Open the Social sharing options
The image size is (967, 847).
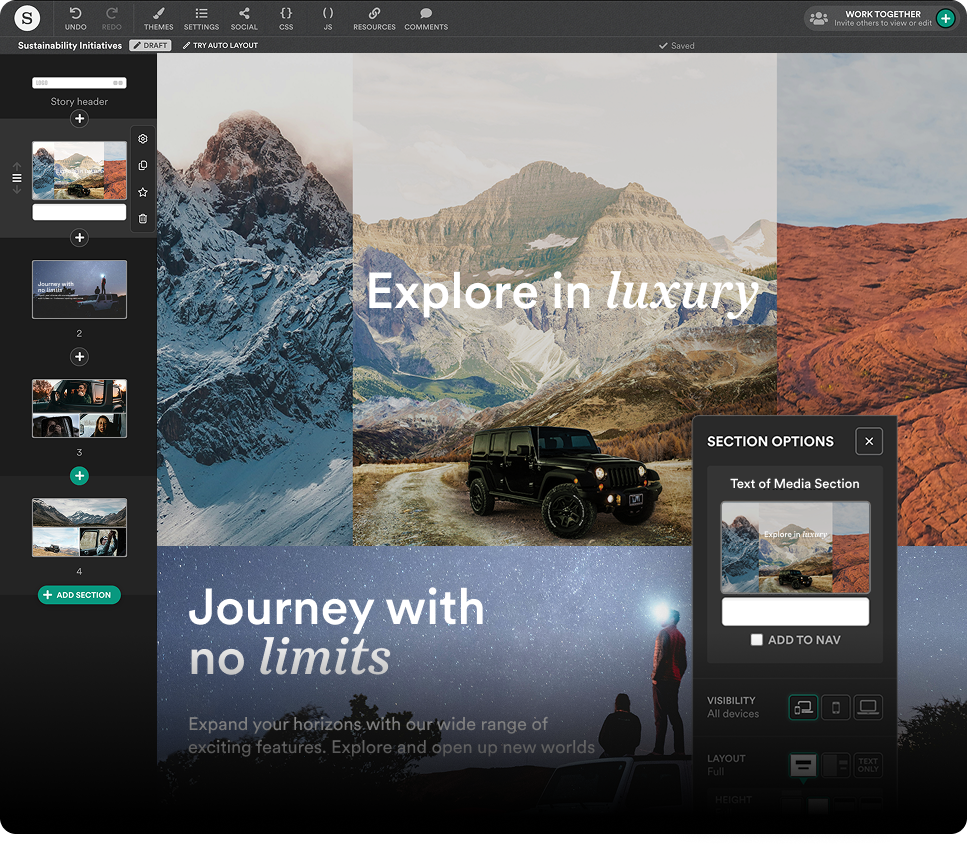tap(244, 14)
